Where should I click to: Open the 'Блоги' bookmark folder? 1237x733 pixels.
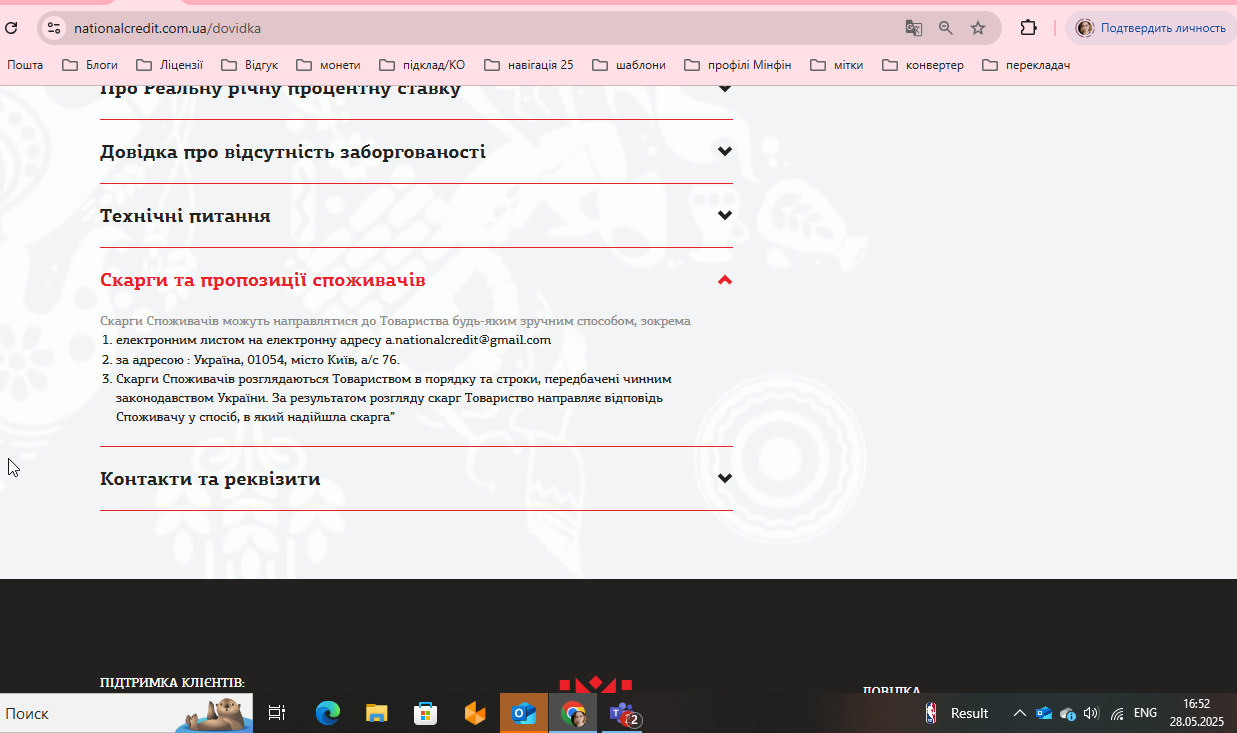pyautogui.click(x=90, y=65)
